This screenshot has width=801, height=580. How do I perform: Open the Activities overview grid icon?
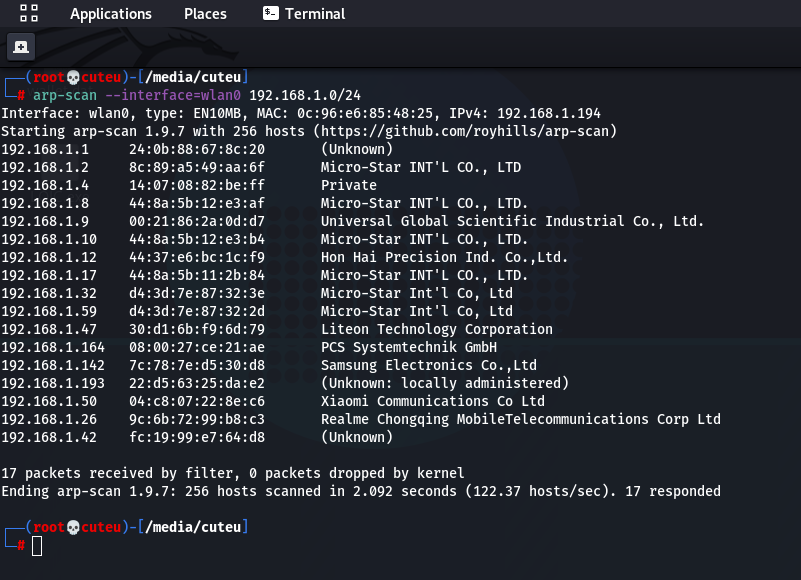tap(29, 13)
